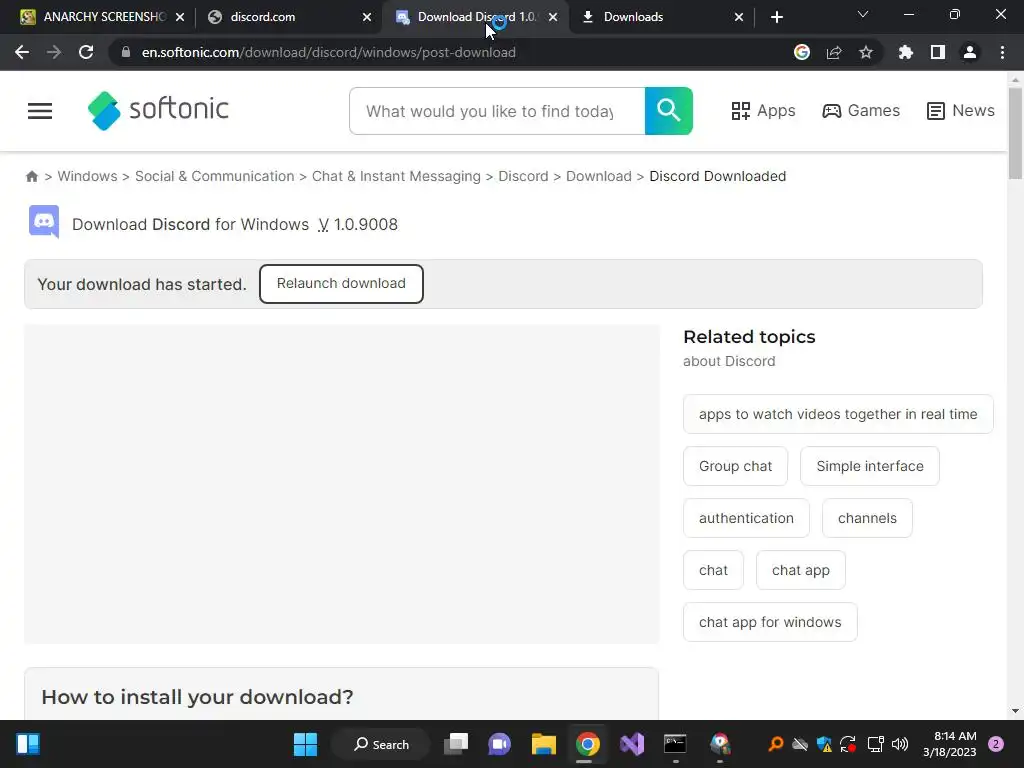Click the scrollbar down arrow
This screenshot has height=768, width=1024.
[x=1015, y=711]
